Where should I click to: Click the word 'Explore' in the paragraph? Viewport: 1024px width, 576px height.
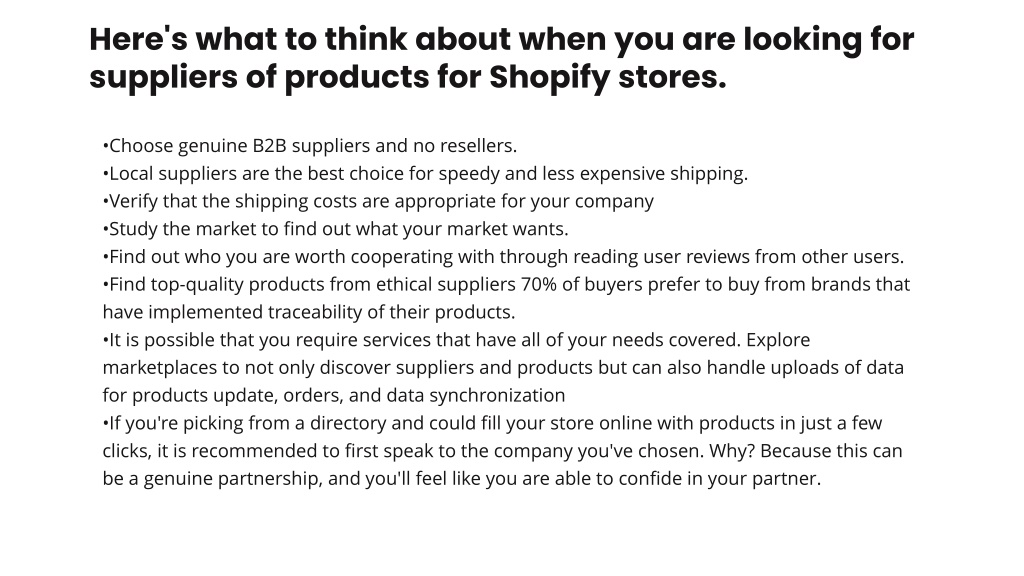click(778, 340)
